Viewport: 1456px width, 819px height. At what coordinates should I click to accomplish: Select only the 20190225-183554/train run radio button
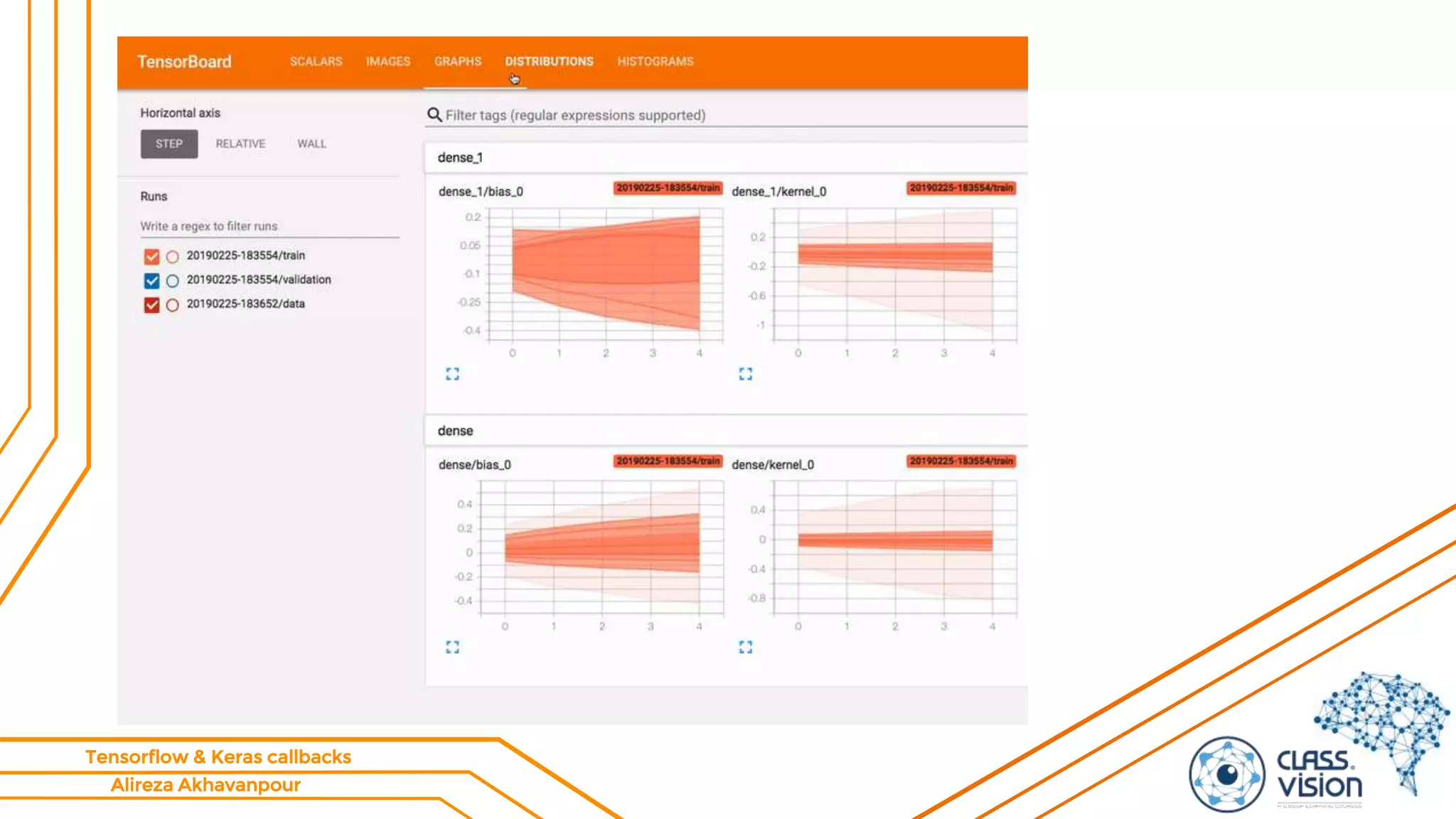(173, 257)
